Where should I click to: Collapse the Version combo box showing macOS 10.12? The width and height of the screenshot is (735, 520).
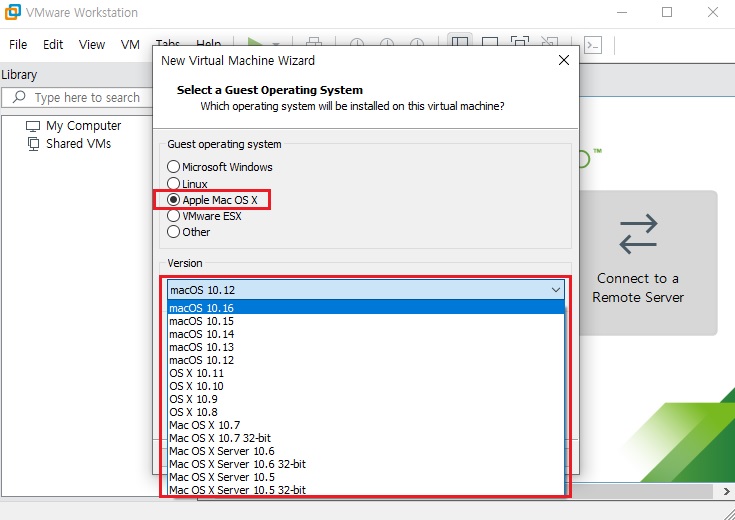[366, 290]
